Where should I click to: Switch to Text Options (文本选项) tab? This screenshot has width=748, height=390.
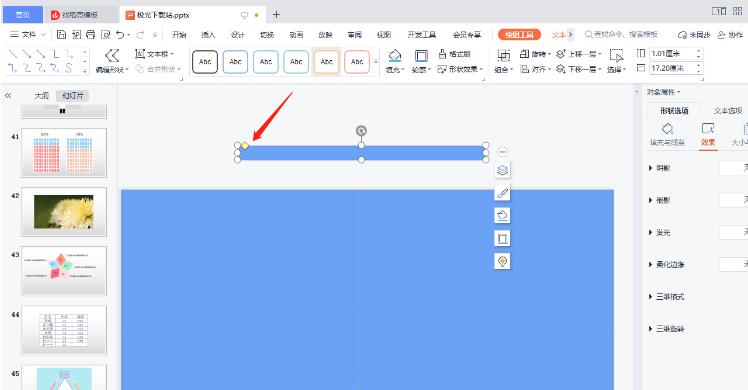click(x=728, y=111)
